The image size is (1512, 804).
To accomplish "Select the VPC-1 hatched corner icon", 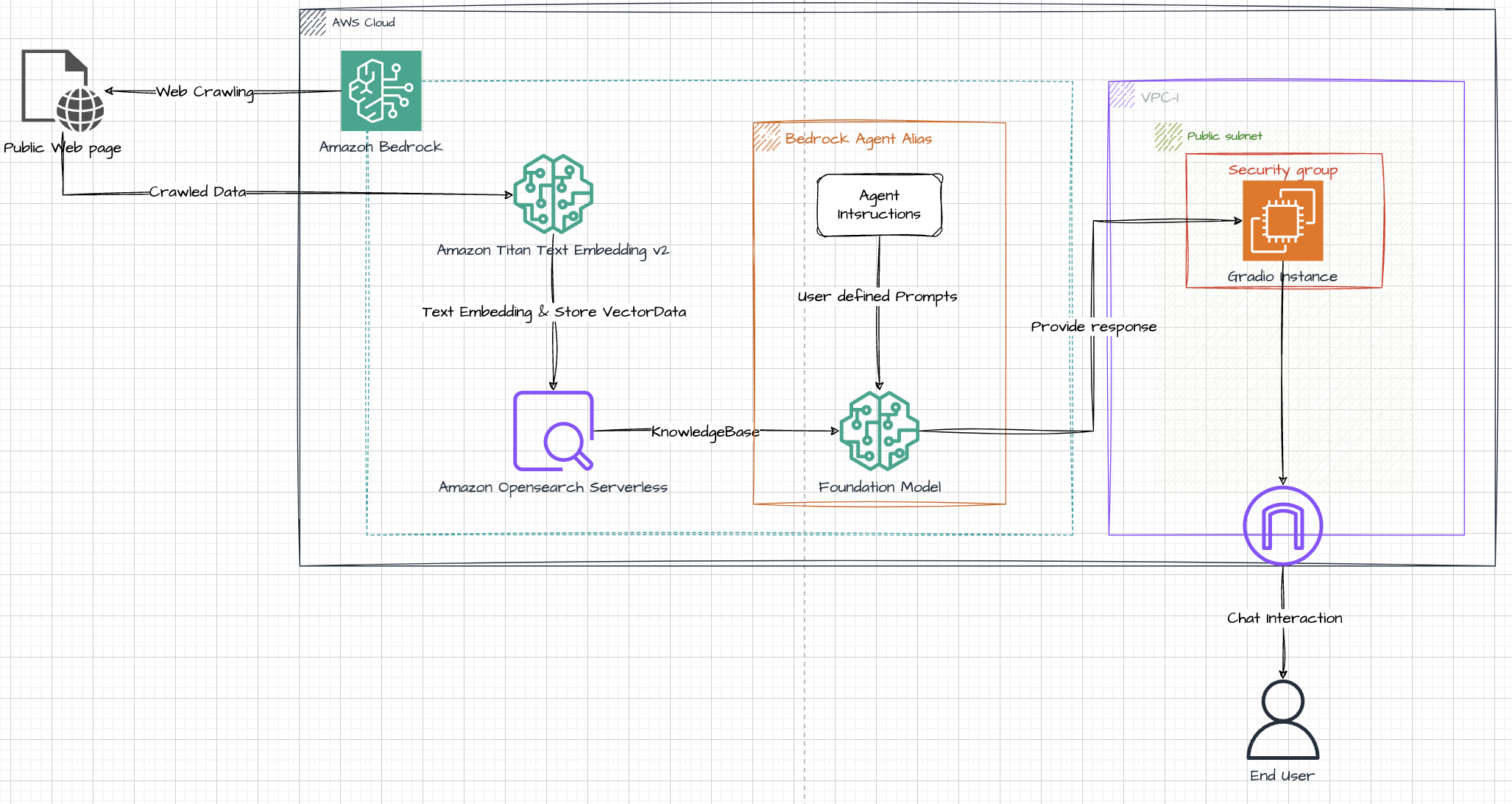I will point(1122,95).
